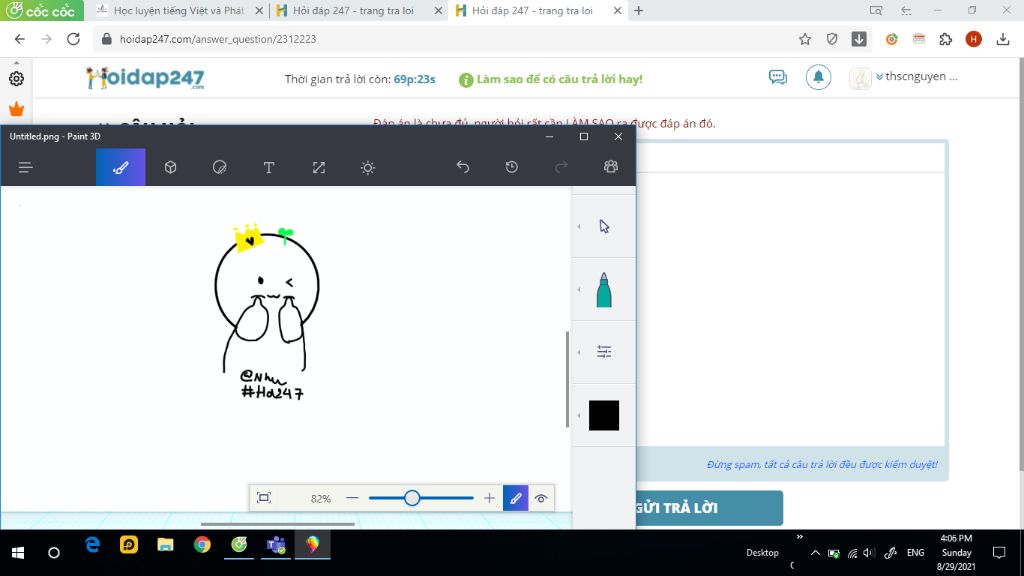The width and height of the screenshot is (1024, 576).
Task: Expand the color panel arrow
Action: [579, 415]
